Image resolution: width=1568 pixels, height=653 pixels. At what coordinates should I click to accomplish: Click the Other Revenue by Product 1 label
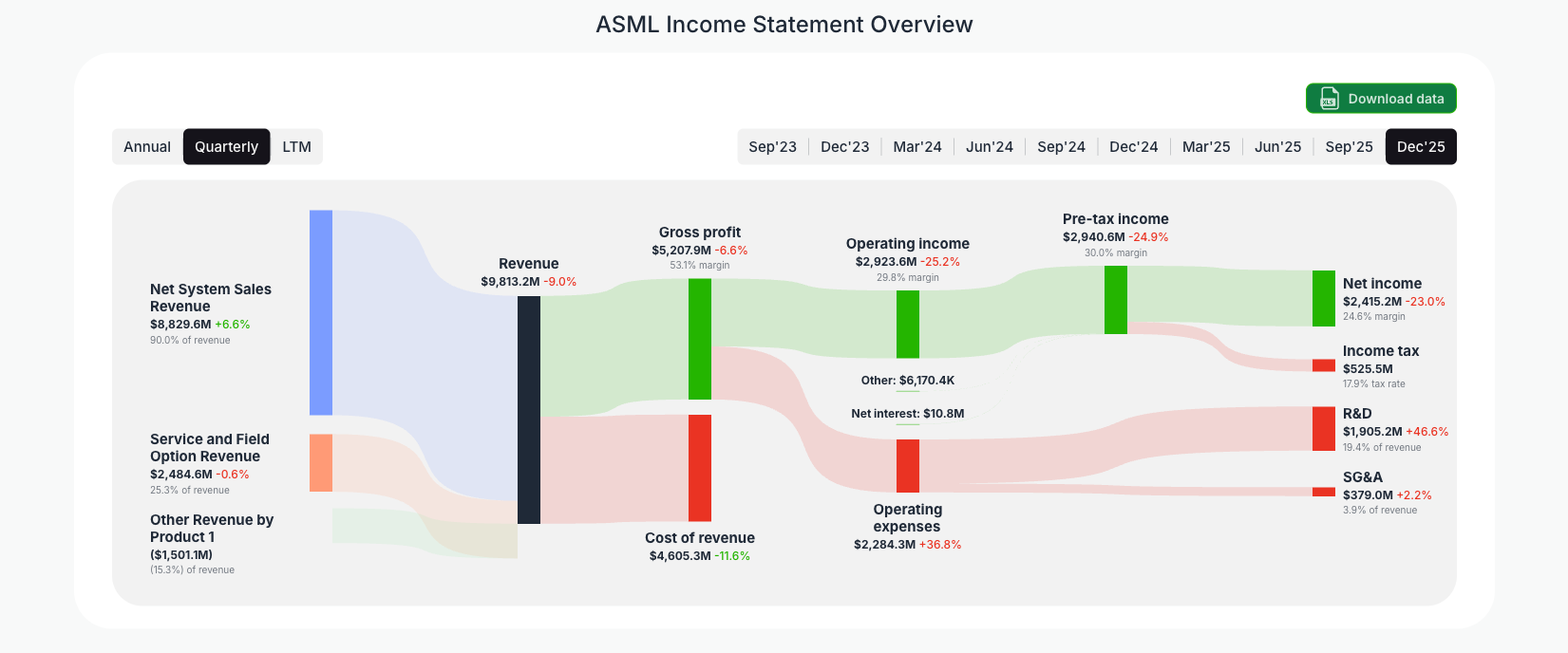tap(212, 529)
